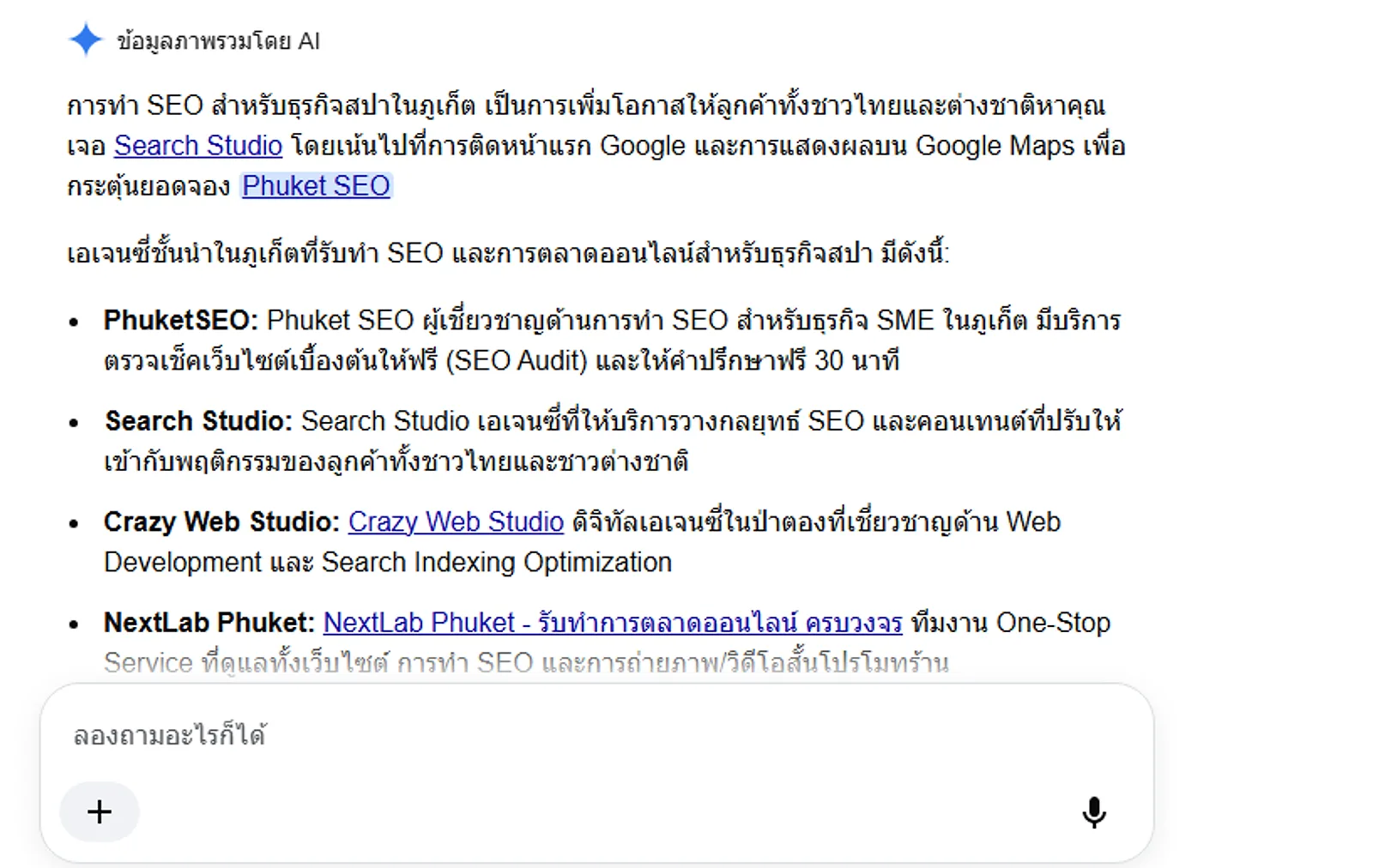Click the bold 'Crazy Web Studio:' heading
The width and height of the screenshot is (1373, 868).
(221, 521)
